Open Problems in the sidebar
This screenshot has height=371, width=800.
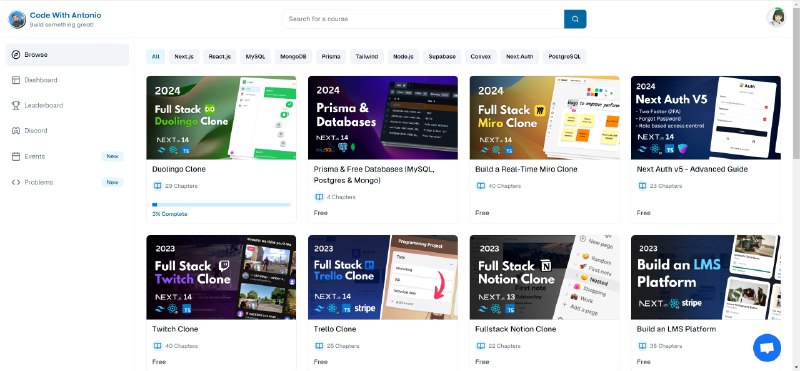pos(67,182)
